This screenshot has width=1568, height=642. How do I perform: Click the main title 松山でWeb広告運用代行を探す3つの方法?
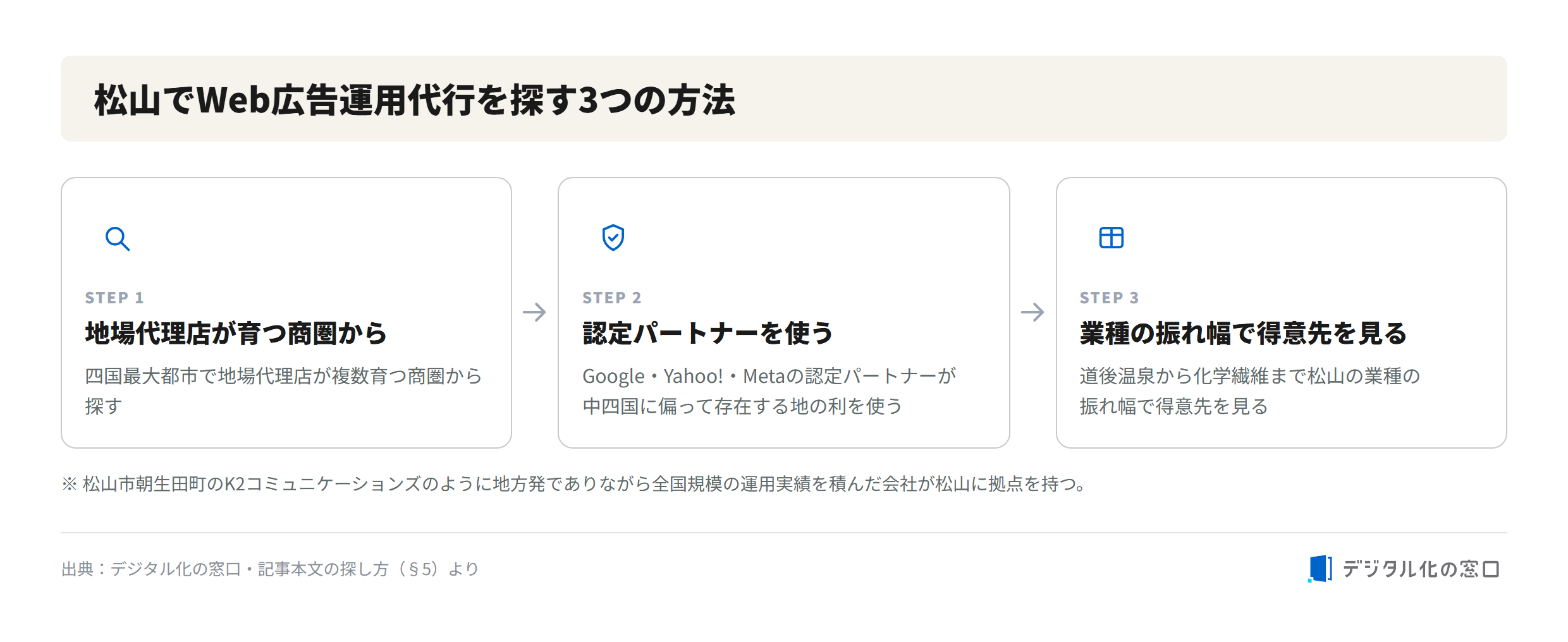click(415, 100)
